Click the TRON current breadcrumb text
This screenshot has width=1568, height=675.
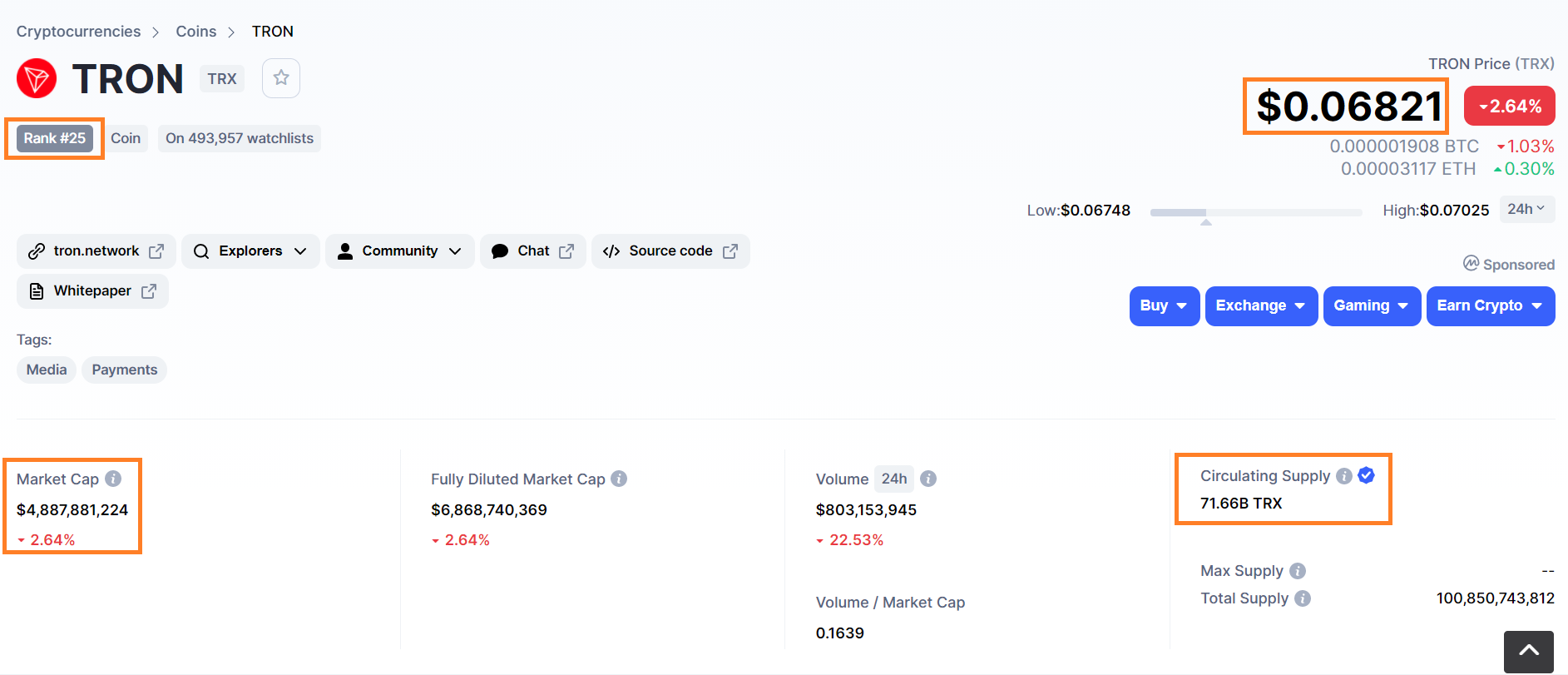click(x=273, y=32)
